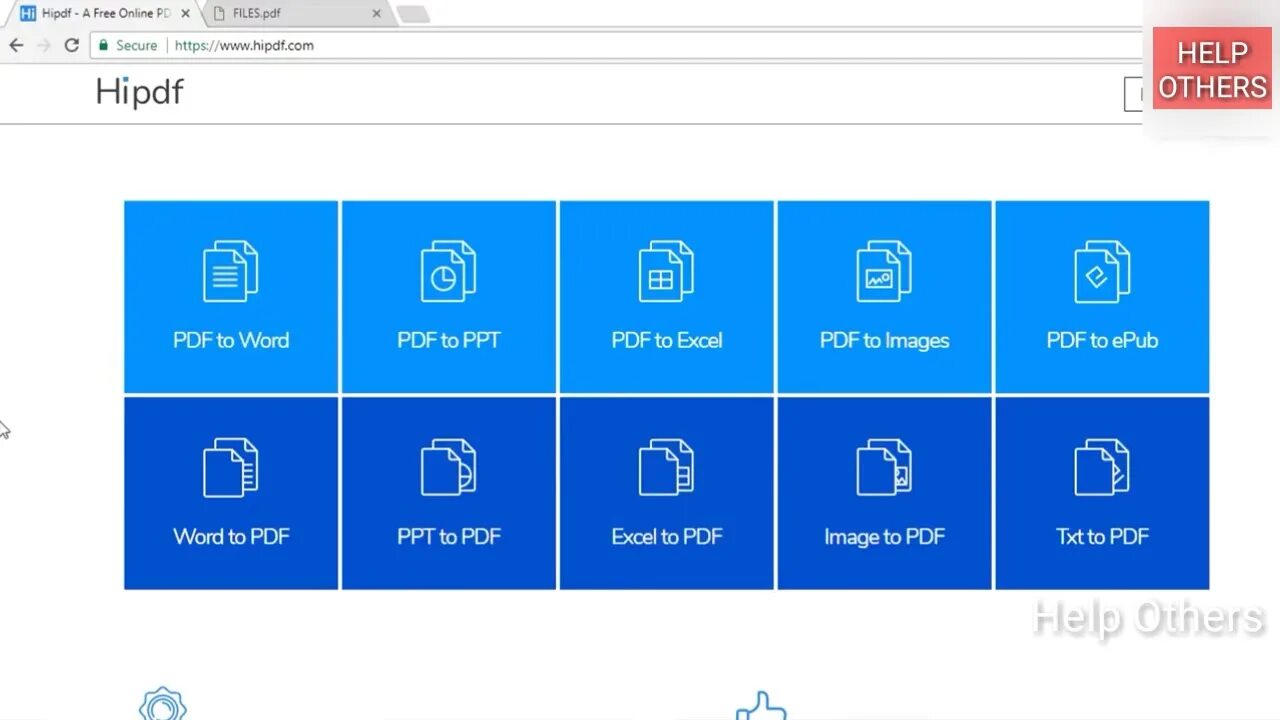Image resolution: width=1280 pixels, height=720 pixels.
Task: Choose the Excel to PDF label
Action: click(667, 536)
